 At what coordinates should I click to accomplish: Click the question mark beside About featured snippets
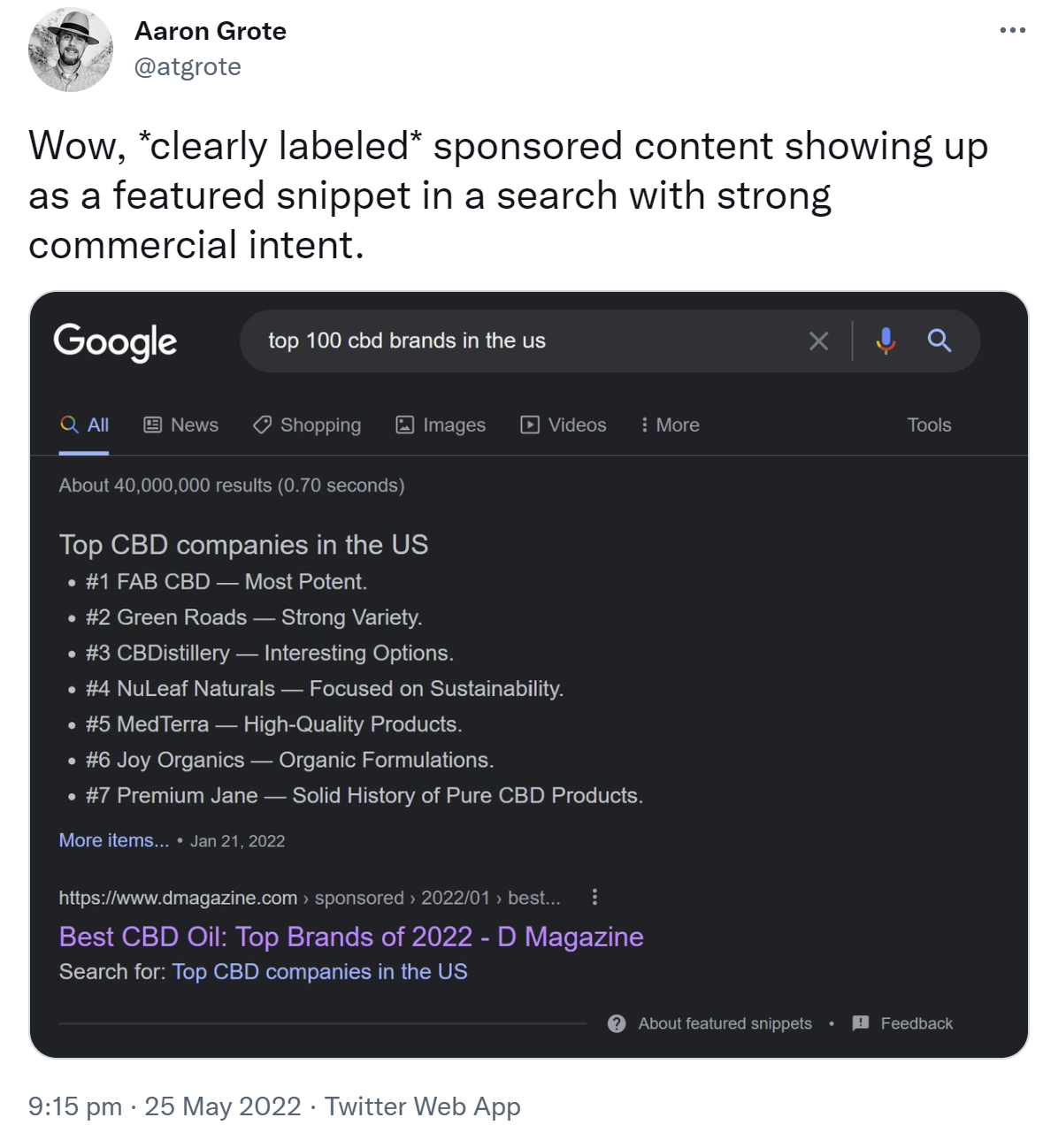point(616,1023)
